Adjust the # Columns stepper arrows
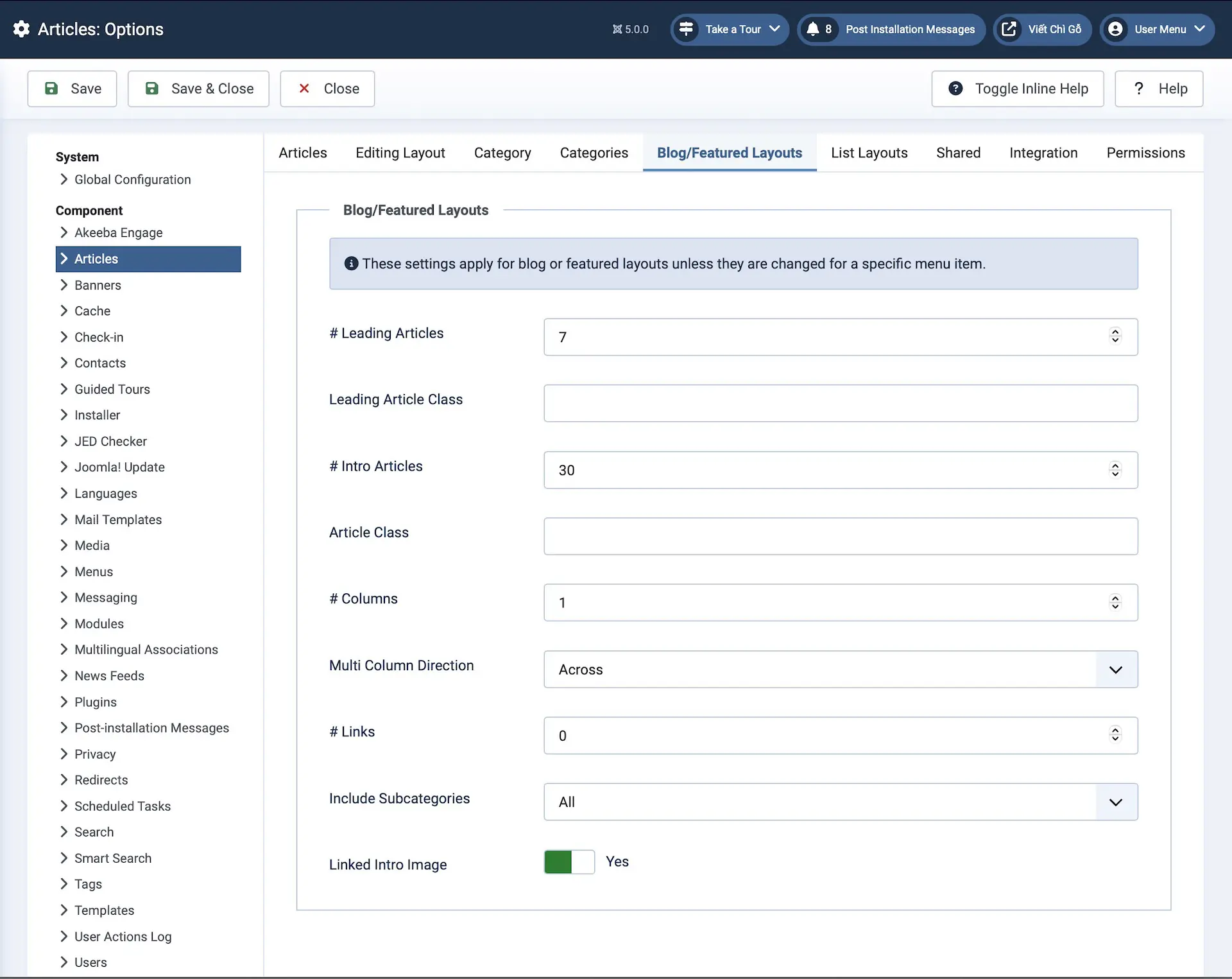Screen dimensions: 1232x979 [x=1115, y=602]
